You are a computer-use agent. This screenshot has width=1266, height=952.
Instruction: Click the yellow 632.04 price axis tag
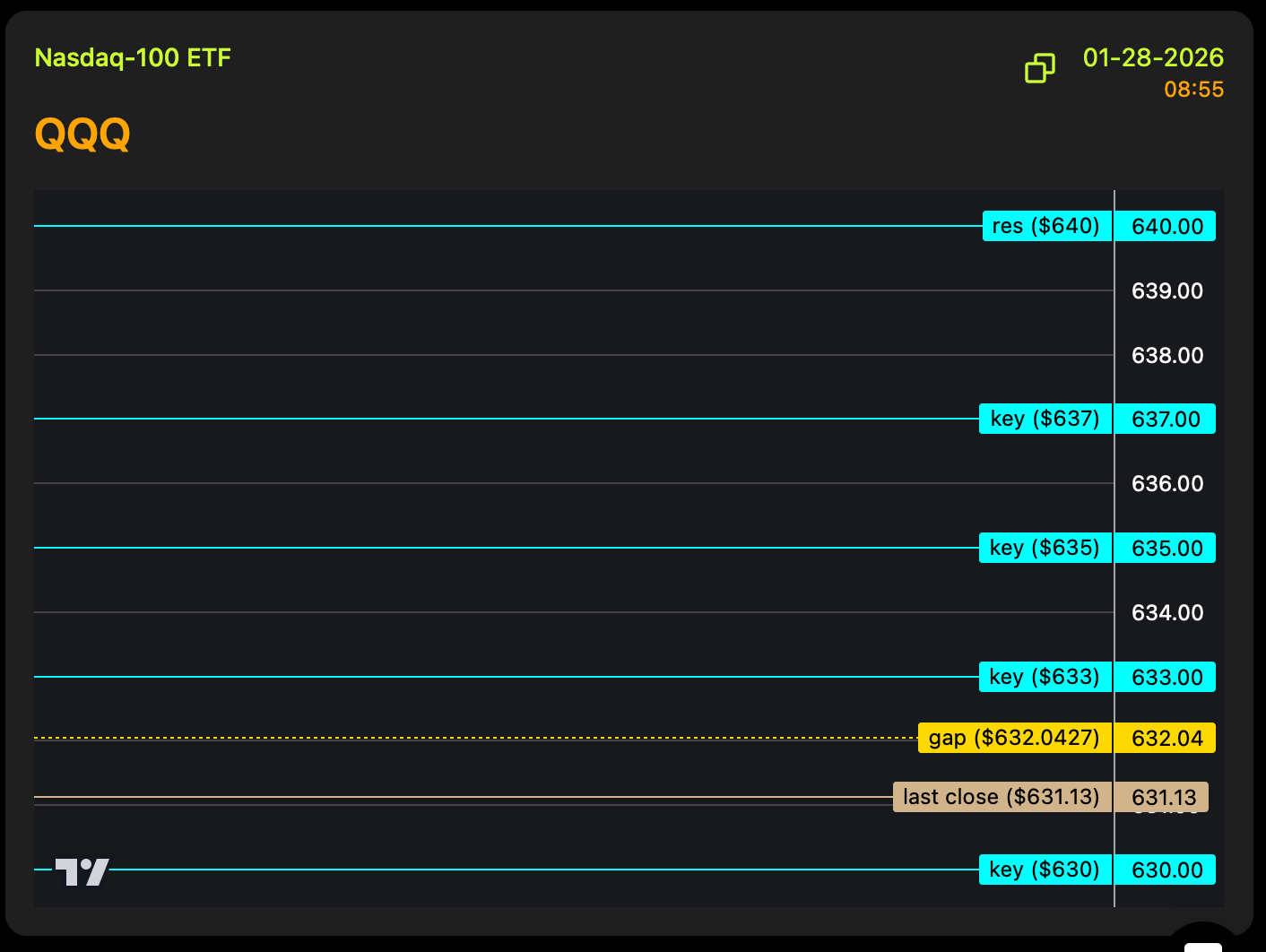pos(1166,738)
